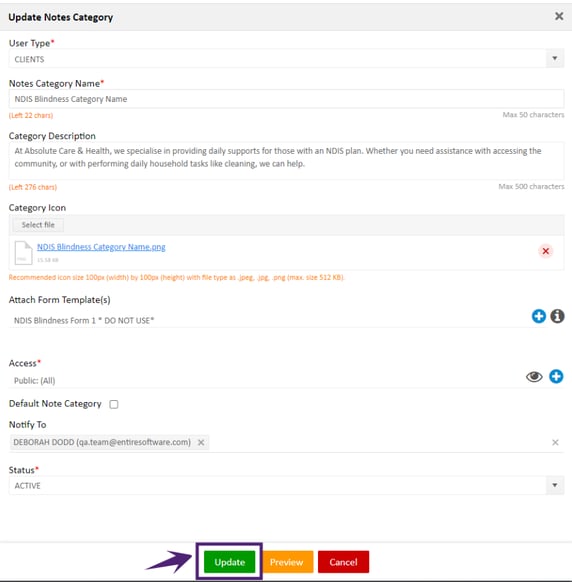Tick the Default Note Category checkbox
Screen dimensions: 572x582
click(114, 404)
